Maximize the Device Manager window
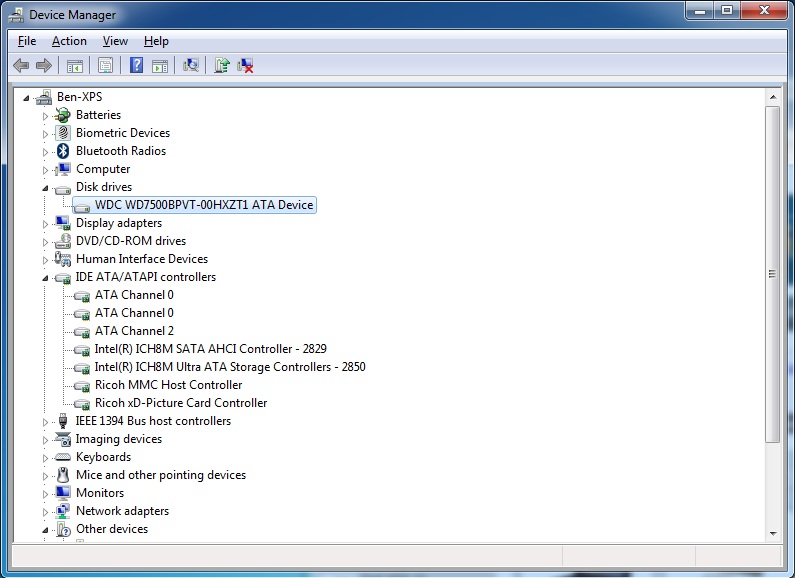The image size is (796, 578). point(727,10)
